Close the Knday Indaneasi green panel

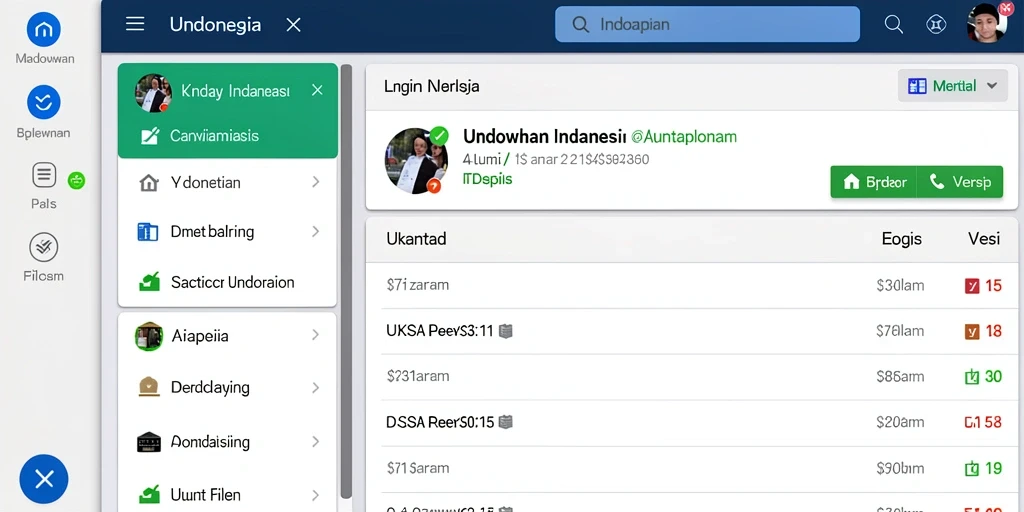point(317,90)
